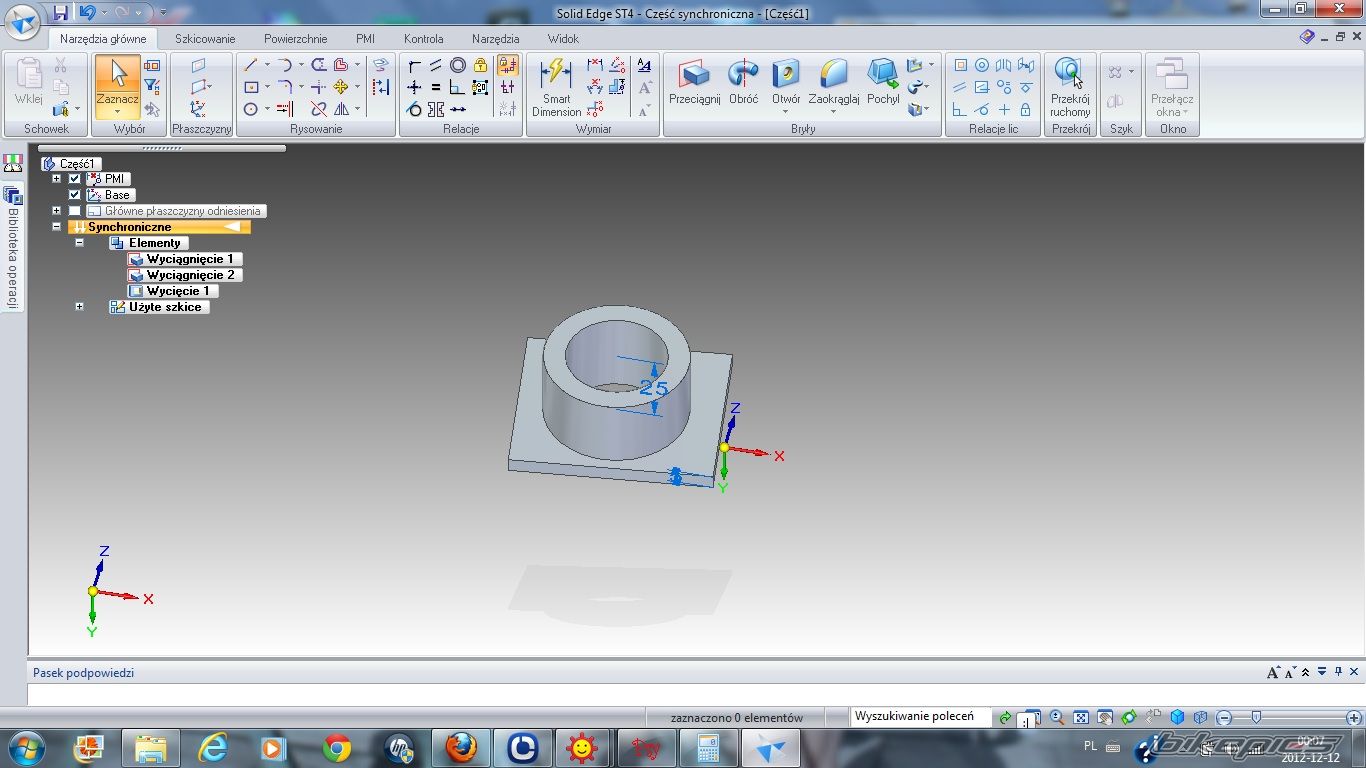Expand the PMI tree node
The width and height of the screenshot is (1366, 768).
pyautogui.click(x=57, y=179)
